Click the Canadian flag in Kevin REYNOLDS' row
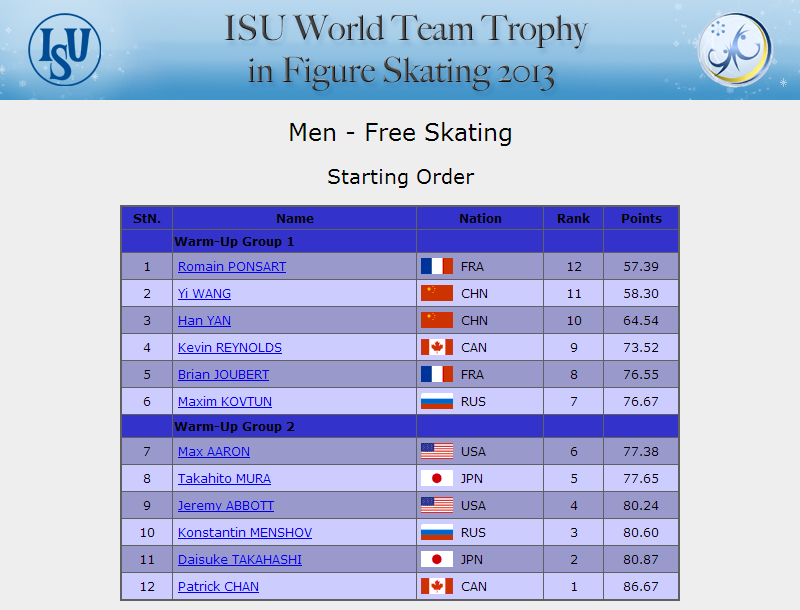This screenshot has height=610, width=800. (x=437, y=347)
